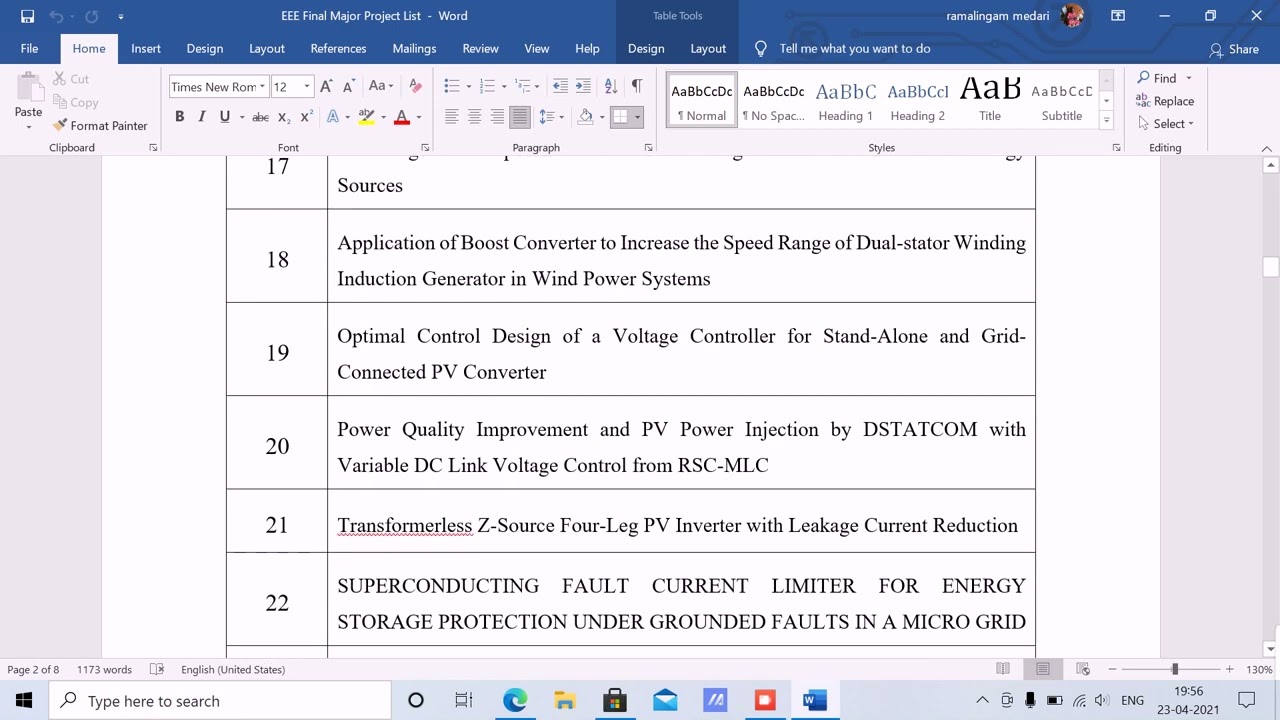The image size is (1280, 720).
Task: Toggle Justify alignment
Action: click(x=520, y=117)
